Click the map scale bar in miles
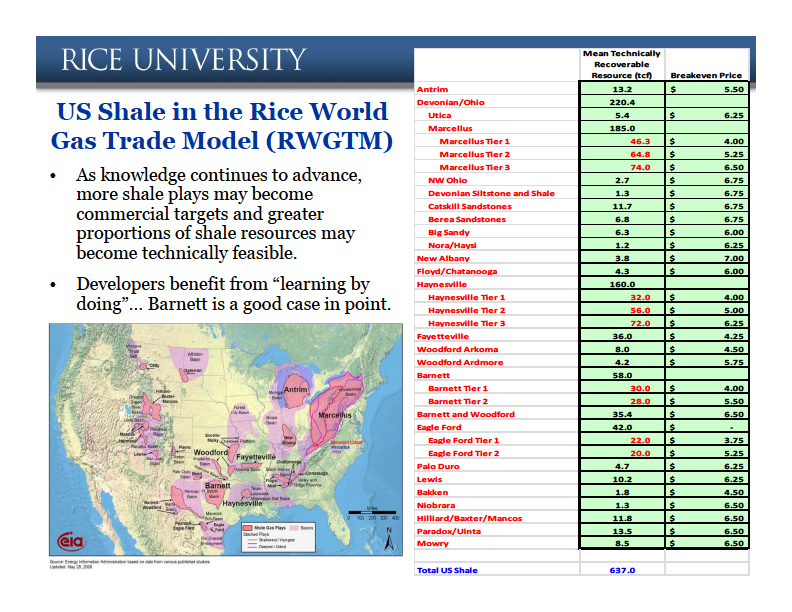The image size is (792, 612). 374,514
